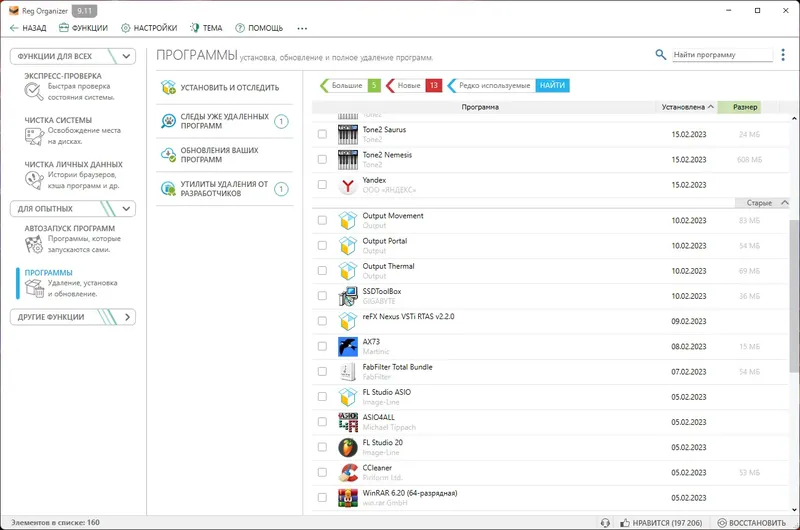Click the Обновления ваших программ cloud icon
This screenshot has width=800, height=530.
(168, 155)
